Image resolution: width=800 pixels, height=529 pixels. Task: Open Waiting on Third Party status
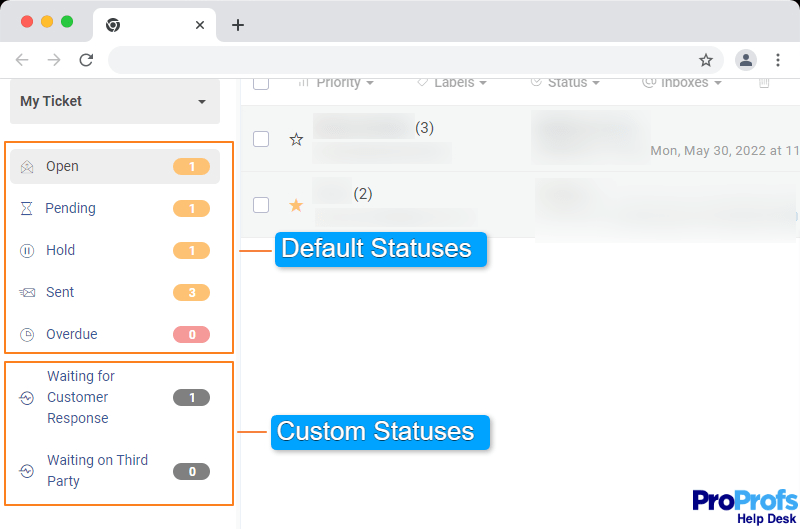115,471
